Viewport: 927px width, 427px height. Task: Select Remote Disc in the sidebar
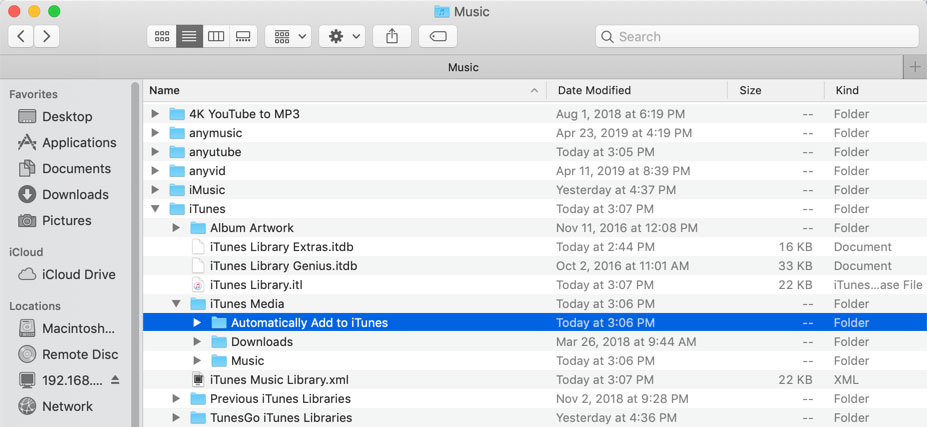(x=68, y=354)
